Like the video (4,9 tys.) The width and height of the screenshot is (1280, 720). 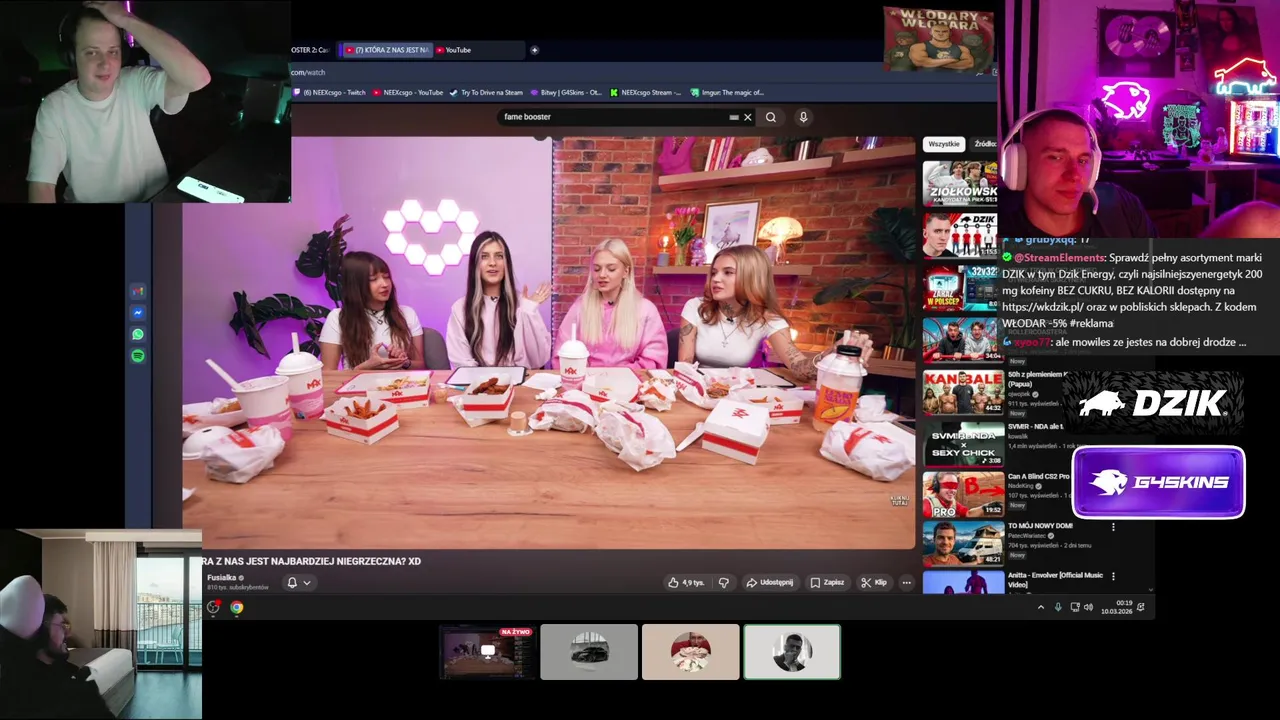tap(686, 582)
